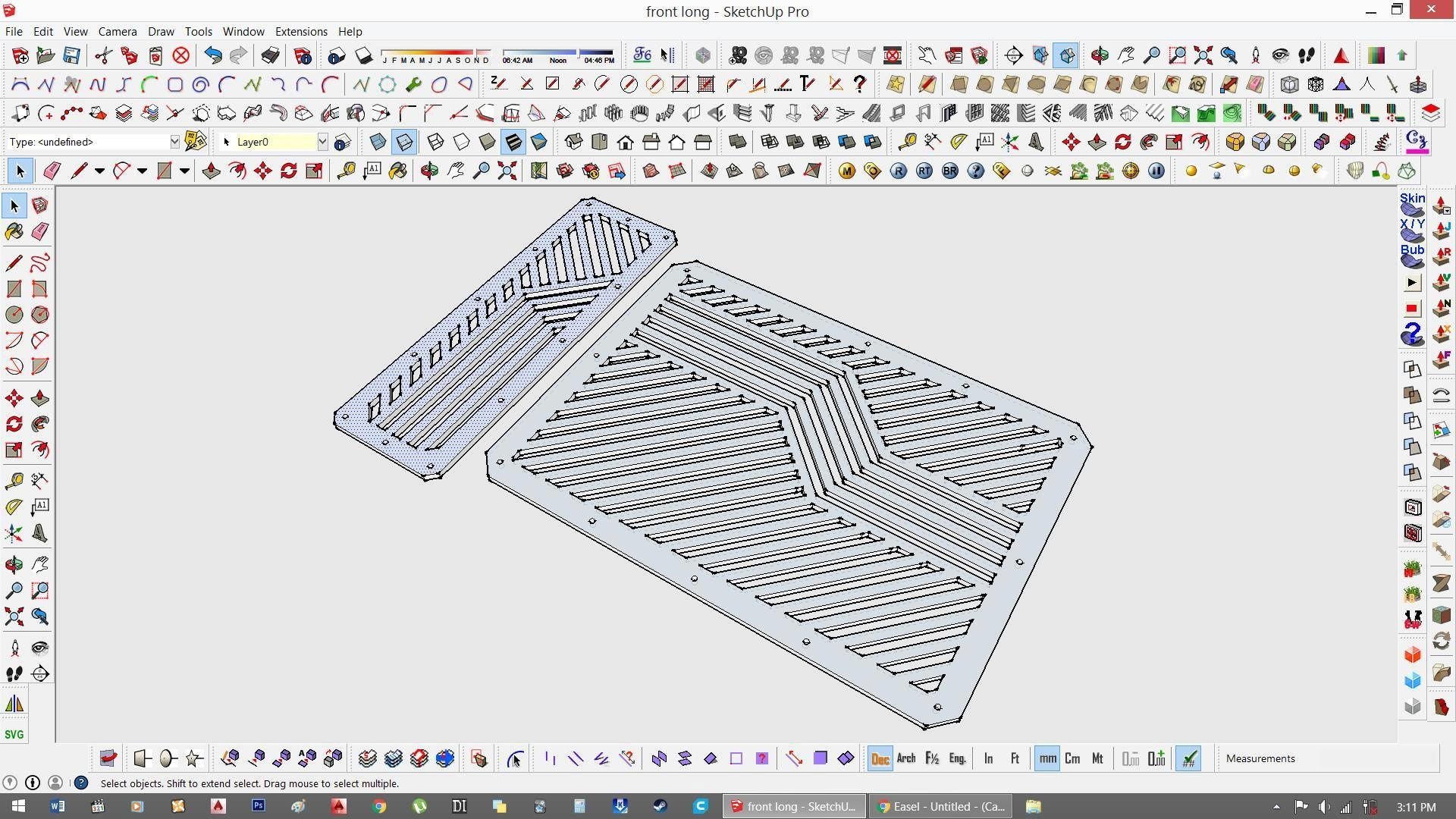Save the model with Save icon
This screenshot has width=1456, height=819.
click(x=71, y=55)
